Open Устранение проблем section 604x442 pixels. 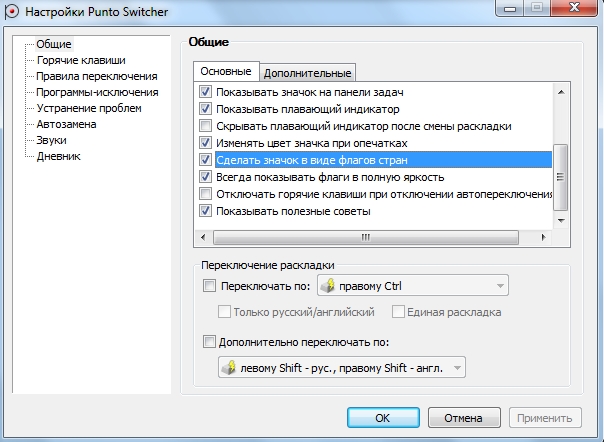(x=89, y=108)
